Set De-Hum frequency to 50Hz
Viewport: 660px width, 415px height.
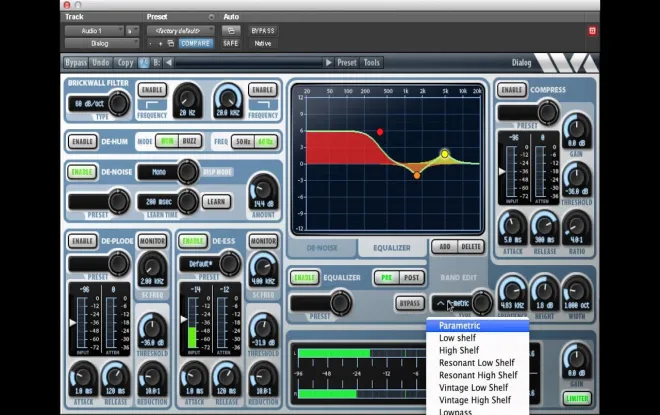243,142
